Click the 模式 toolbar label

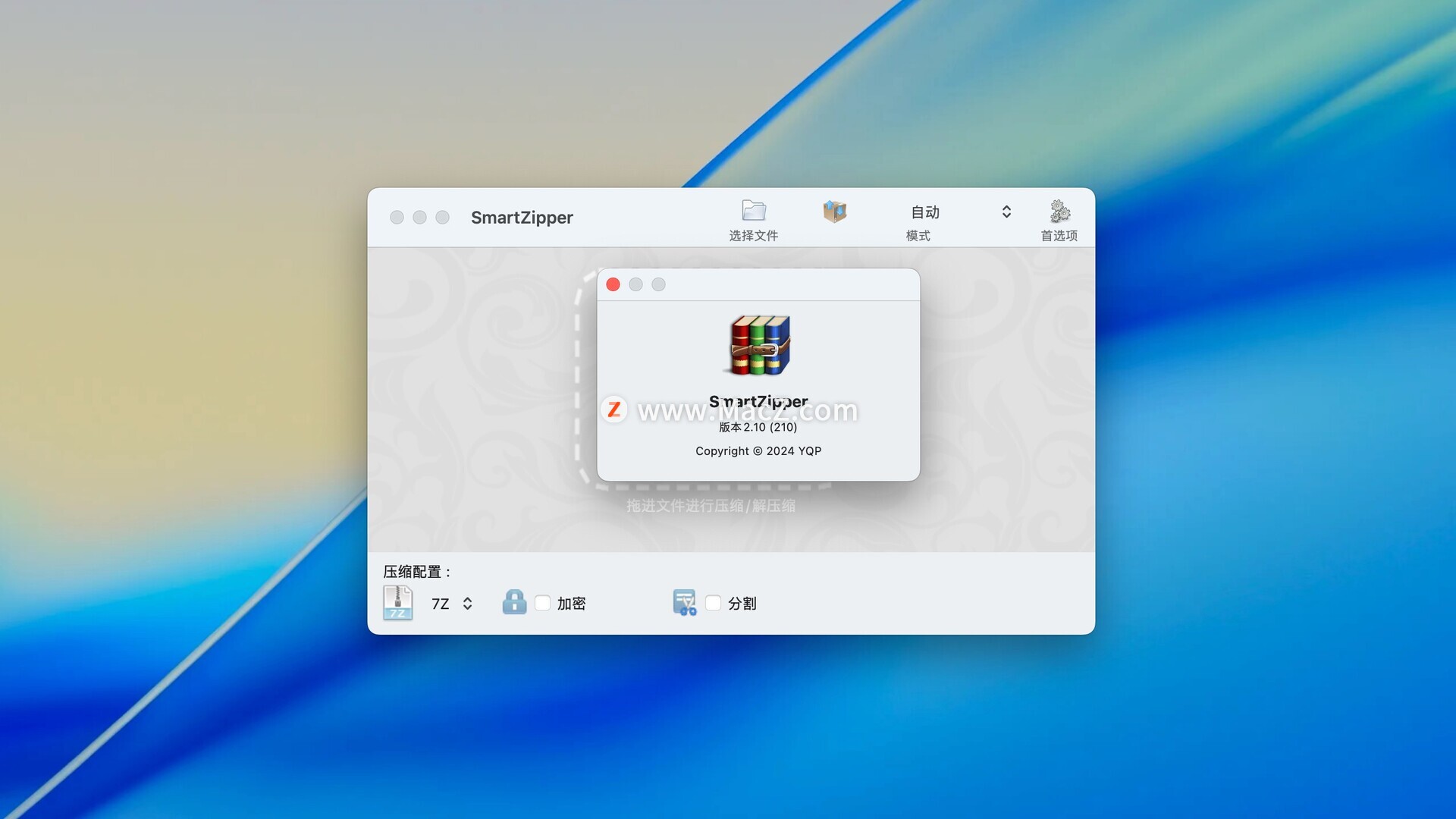[x=918, y=236]
